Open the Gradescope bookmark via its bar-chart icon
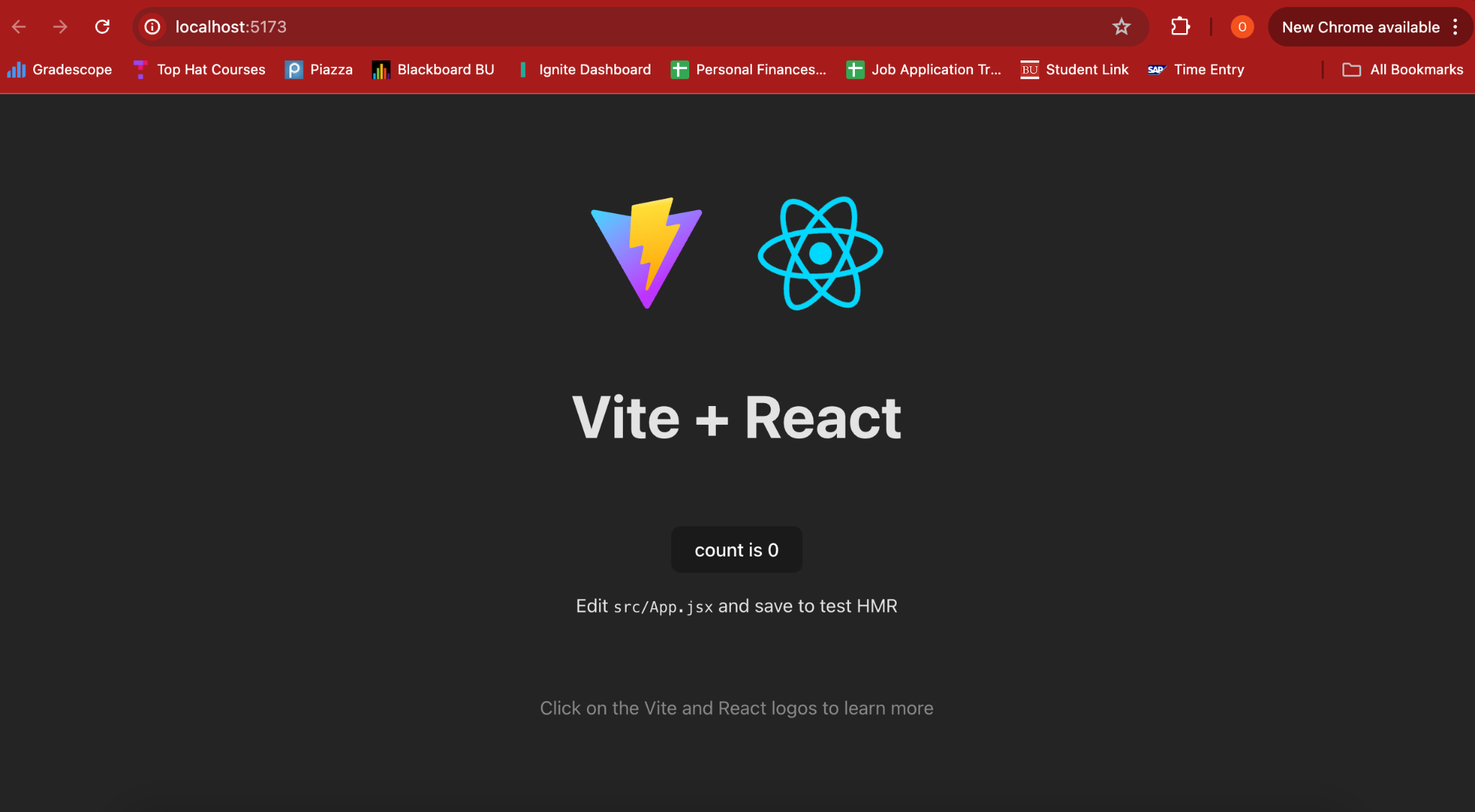 pos(16,69)
